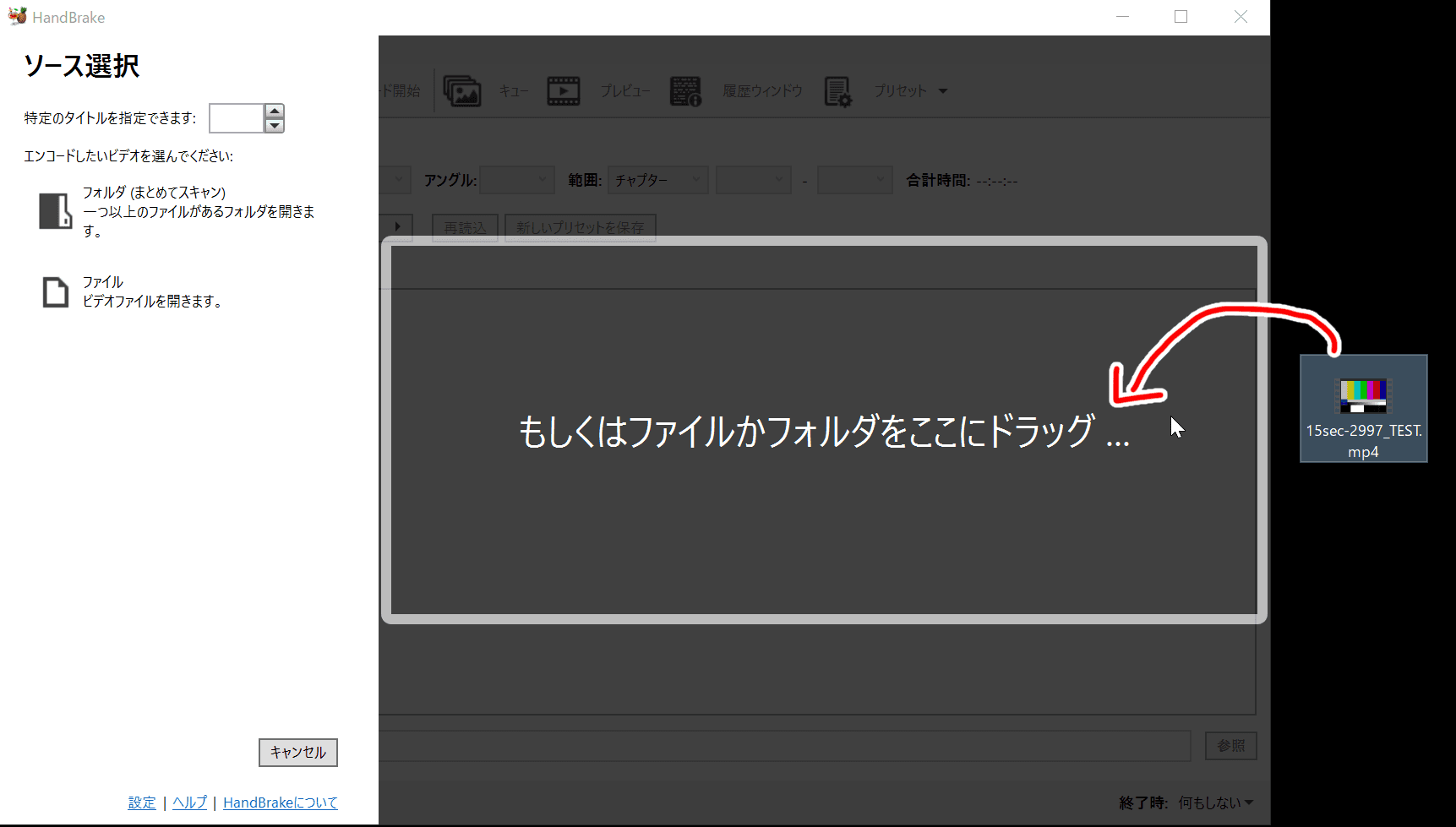Increase the title number with the up stepper
Viewport: 1456px width, 827px height.
click(x=274, y=112)
